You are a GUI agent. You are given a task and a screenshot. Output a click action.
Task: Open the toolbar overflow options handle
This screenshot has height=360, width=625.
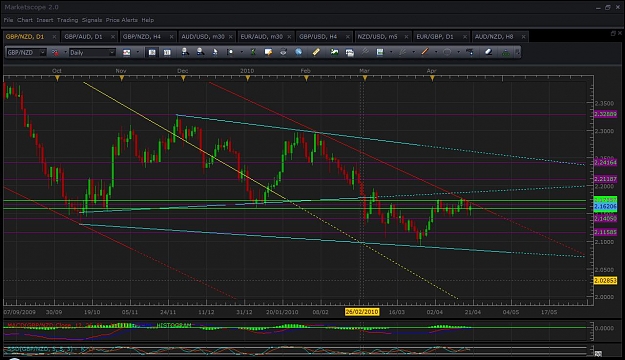[517, 52]
